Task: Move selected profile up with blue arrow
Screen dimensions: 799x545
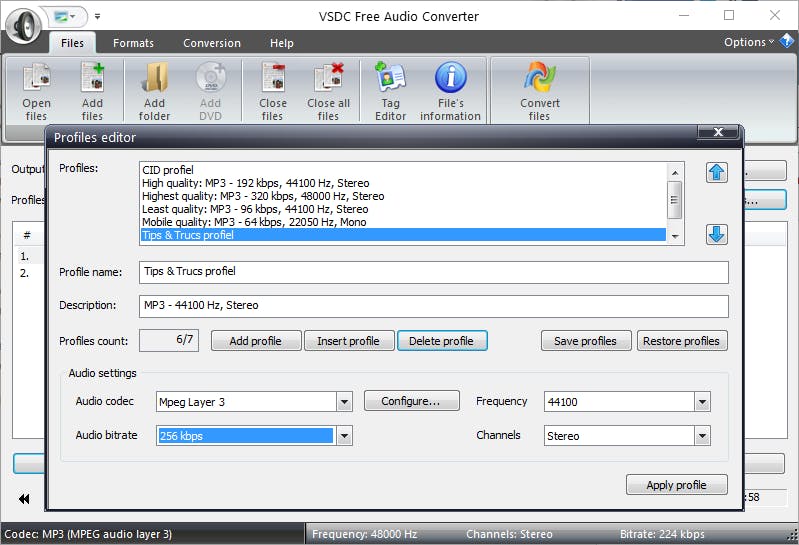Action: (716, 172)
